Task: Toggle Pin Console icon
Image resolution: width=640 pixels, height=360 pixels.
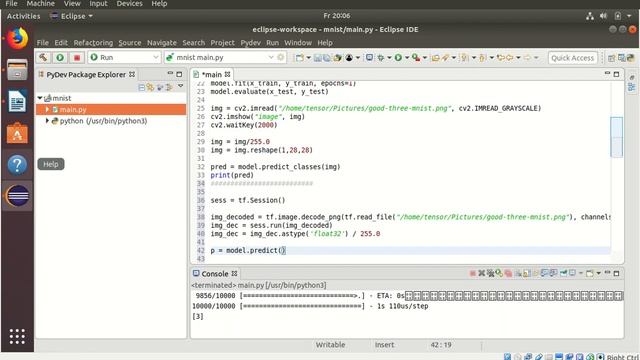Action: 564,273
